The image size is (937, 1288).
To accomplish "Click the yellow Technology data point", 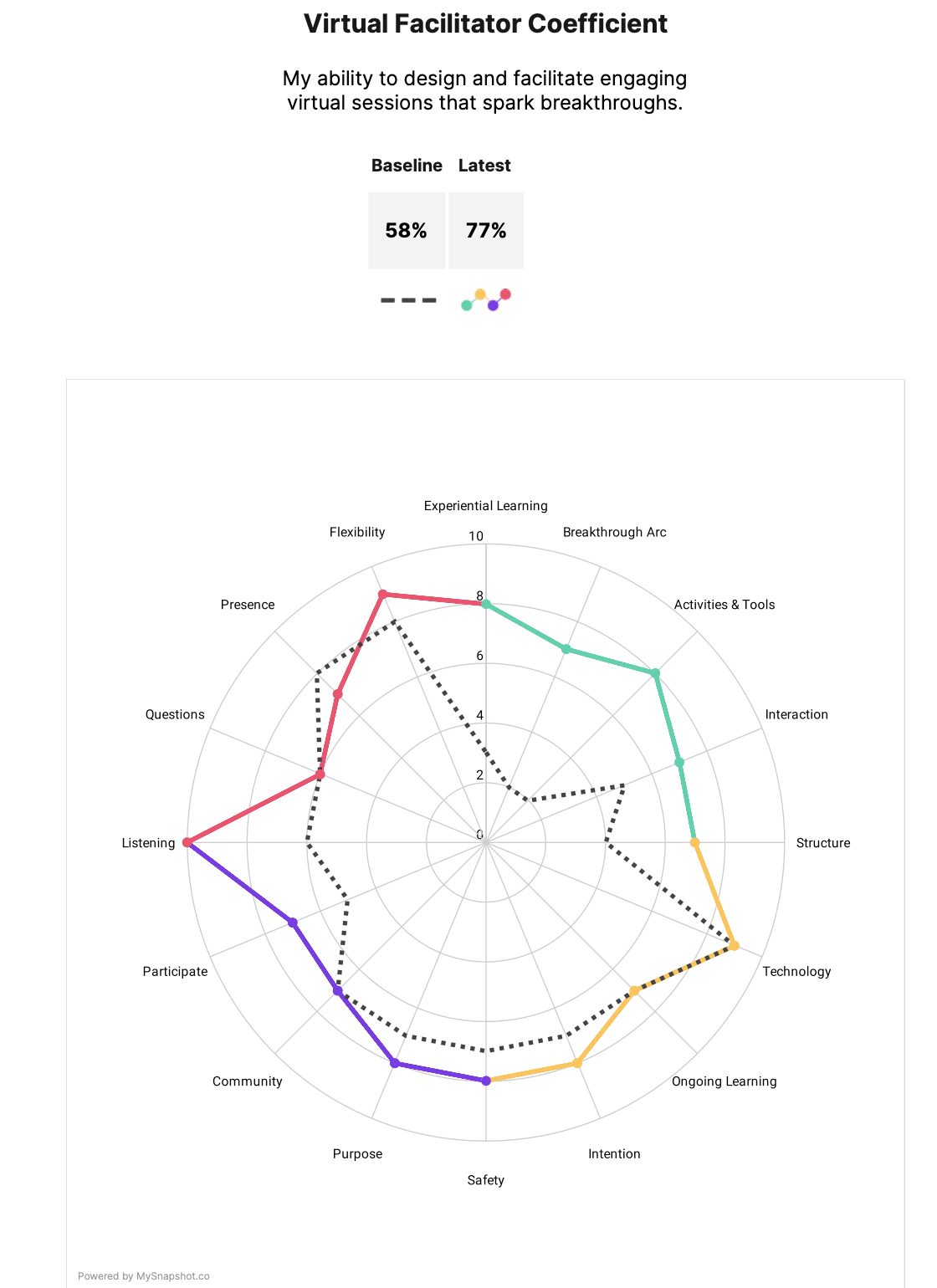I will (734, 946).
